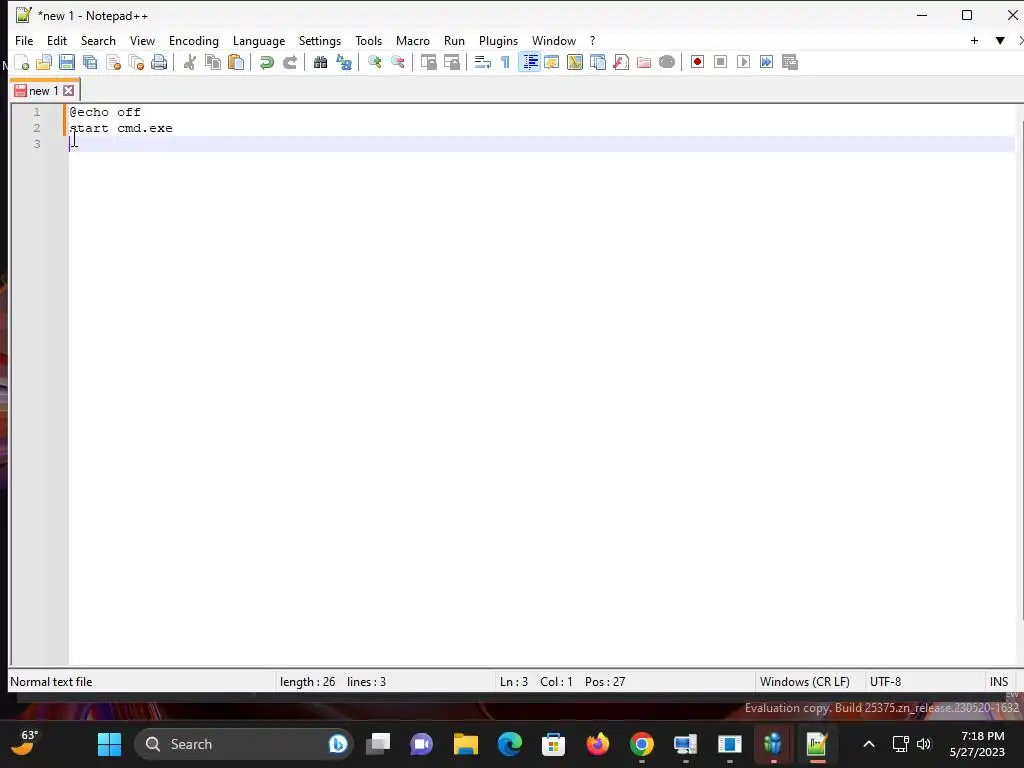Click the Close All toolbar icon
This screenshot has height=768, width=1024.
coord(136,63)
